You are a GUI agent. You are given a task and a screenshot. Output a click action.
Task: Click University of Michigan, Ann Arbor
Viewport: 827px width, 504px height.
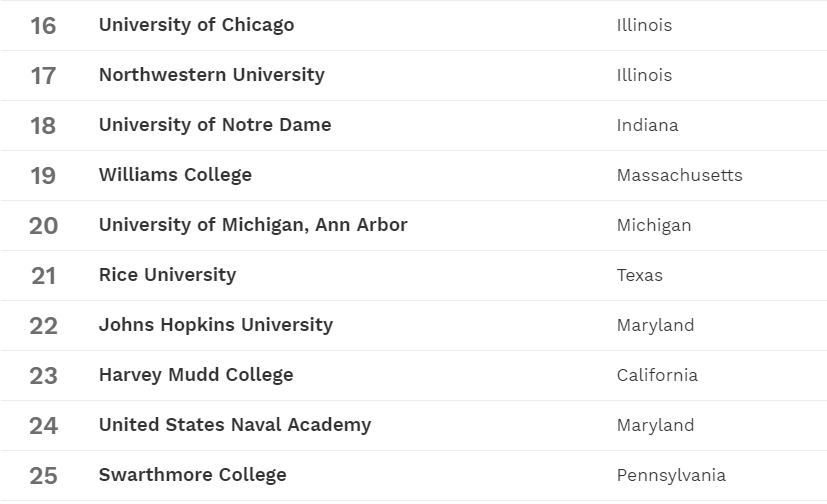click(x=252, y=225)
